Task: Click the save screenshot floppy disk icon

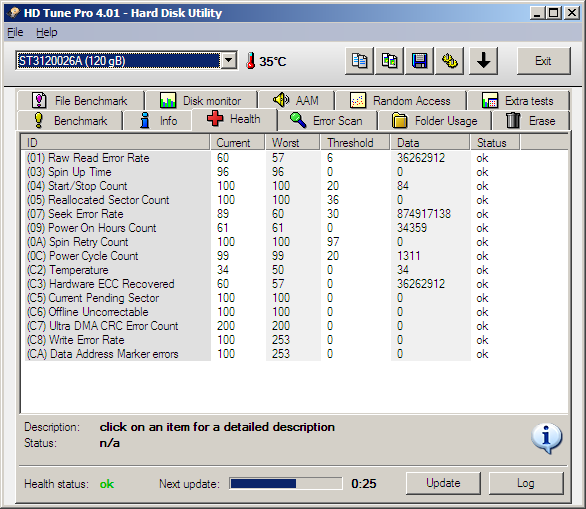Action: pos(419,61)
